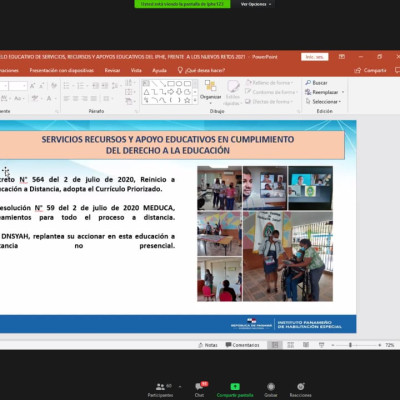This screenshot has height=400, width=400.
Task: Open Comentarios in the status bar
Action: (x=242, y=345)
